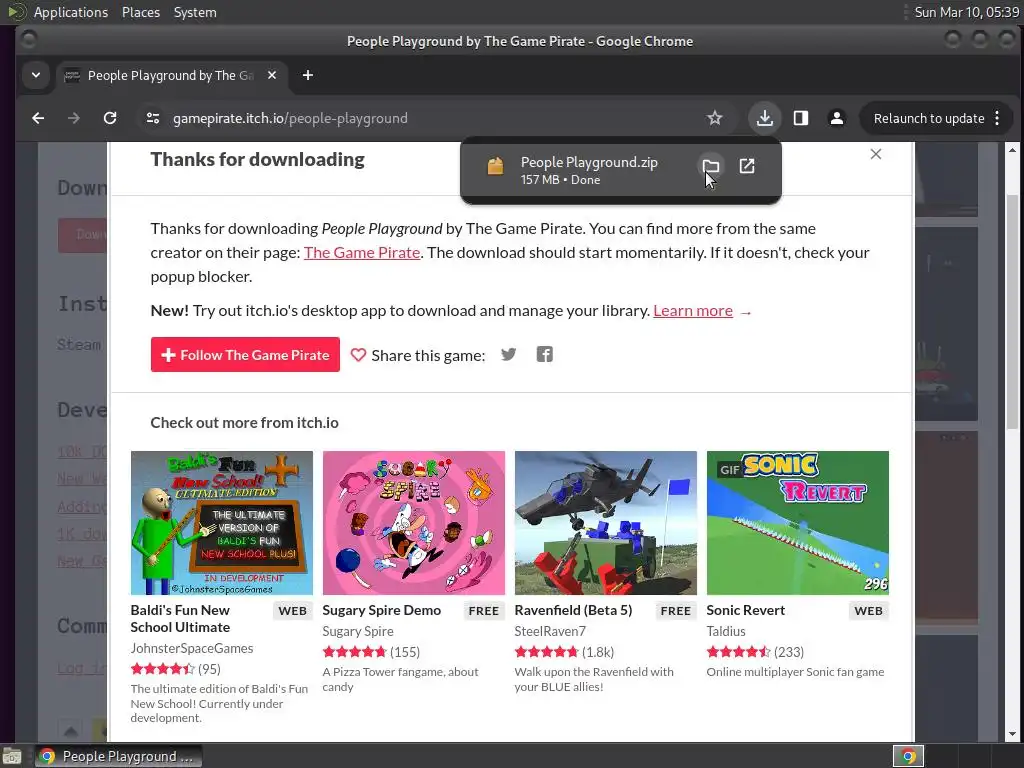Click the FREE tag on Sugary Spire Demo
The width and height of the screenshot is (1024, 768).
pos(483,611)
